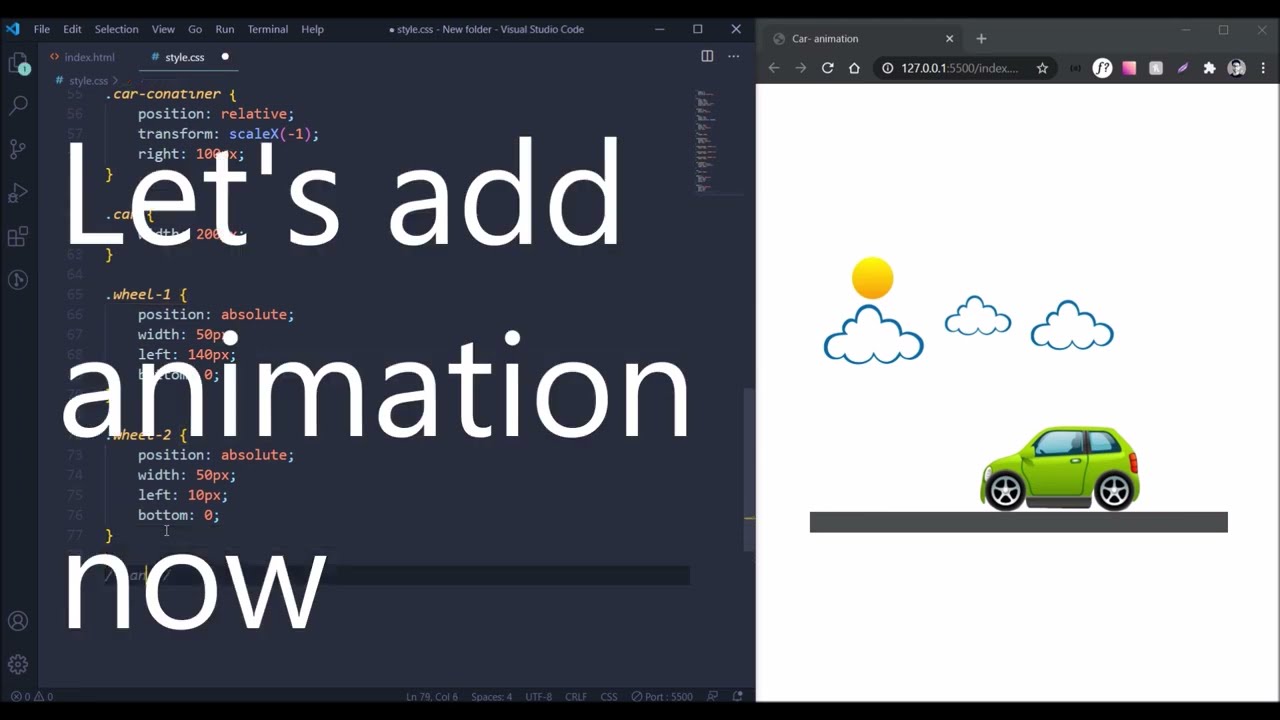1280x720 pixels.
Task: Click the transform: scaleX(-1); line
Action: tap(228, 134)
